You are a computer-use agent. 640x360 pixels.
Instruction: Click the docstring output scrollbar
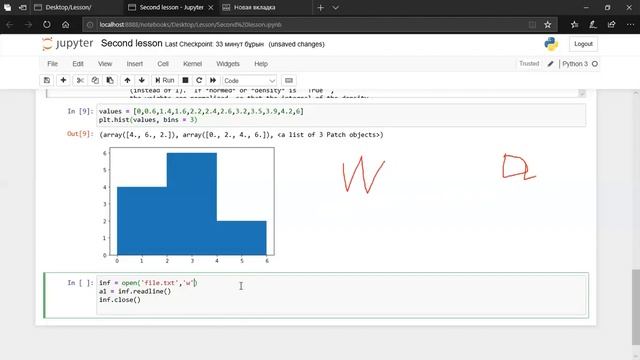pos(582,93)
